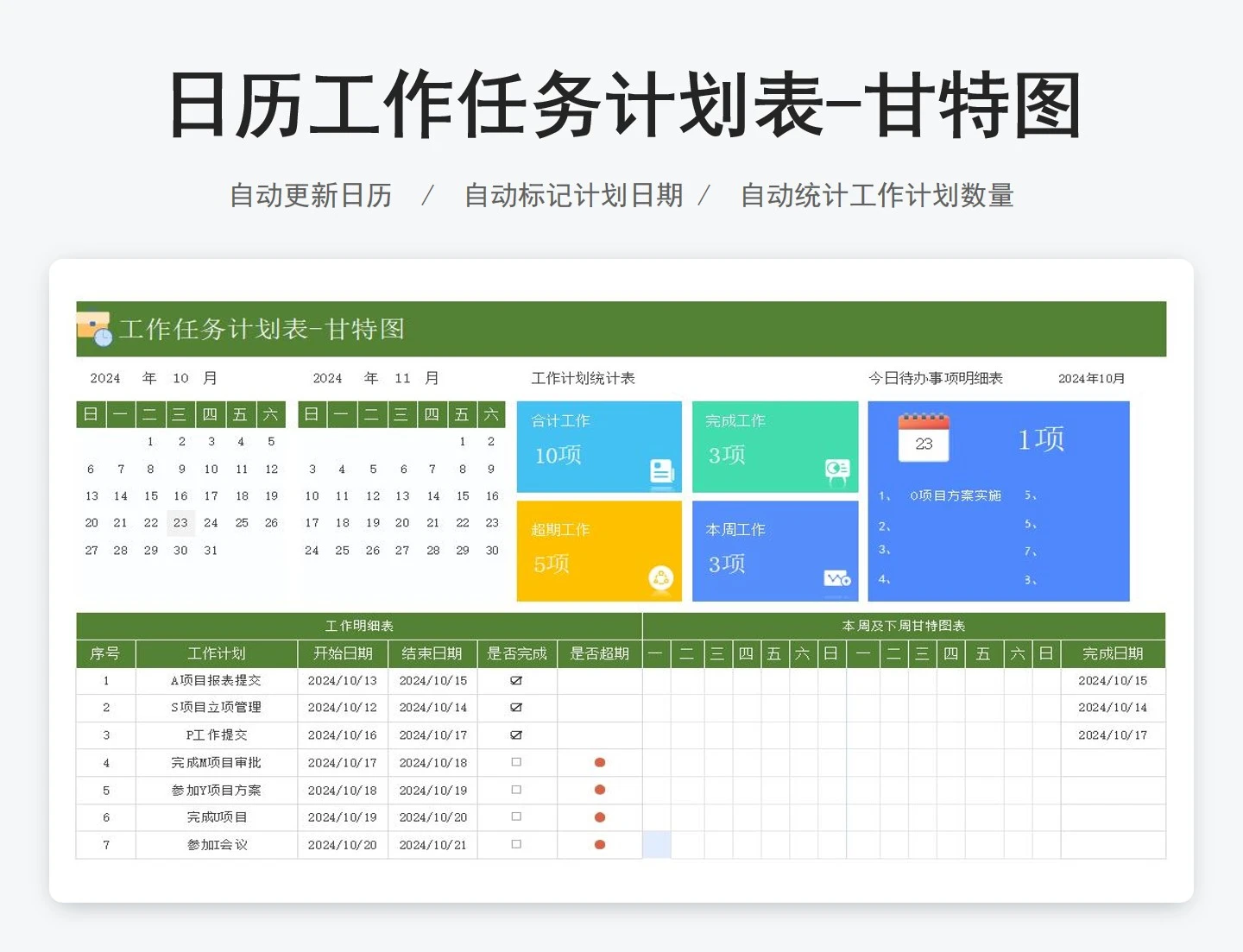Viewport: 1243px width, 952px height.
Task: Check the 是否完成 box for 参加I会议
Action: (515, 844)
